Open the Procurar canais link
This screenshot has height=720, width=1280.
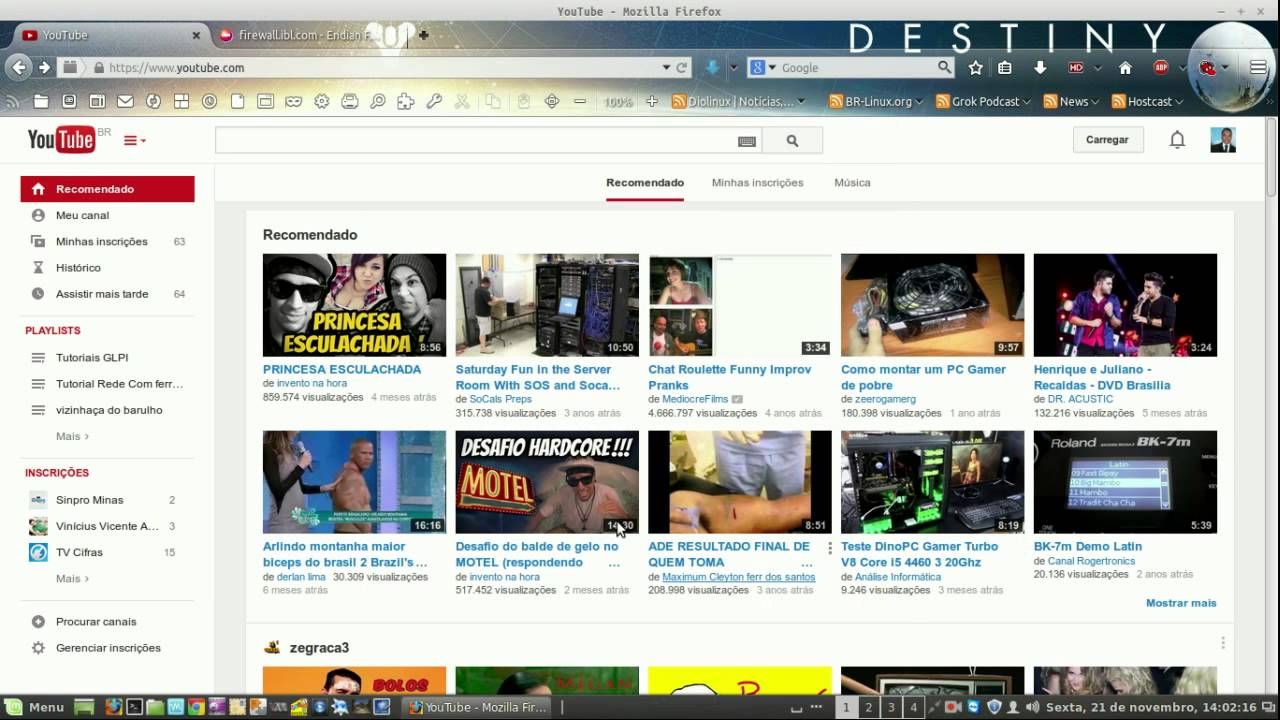click(96, 622)
